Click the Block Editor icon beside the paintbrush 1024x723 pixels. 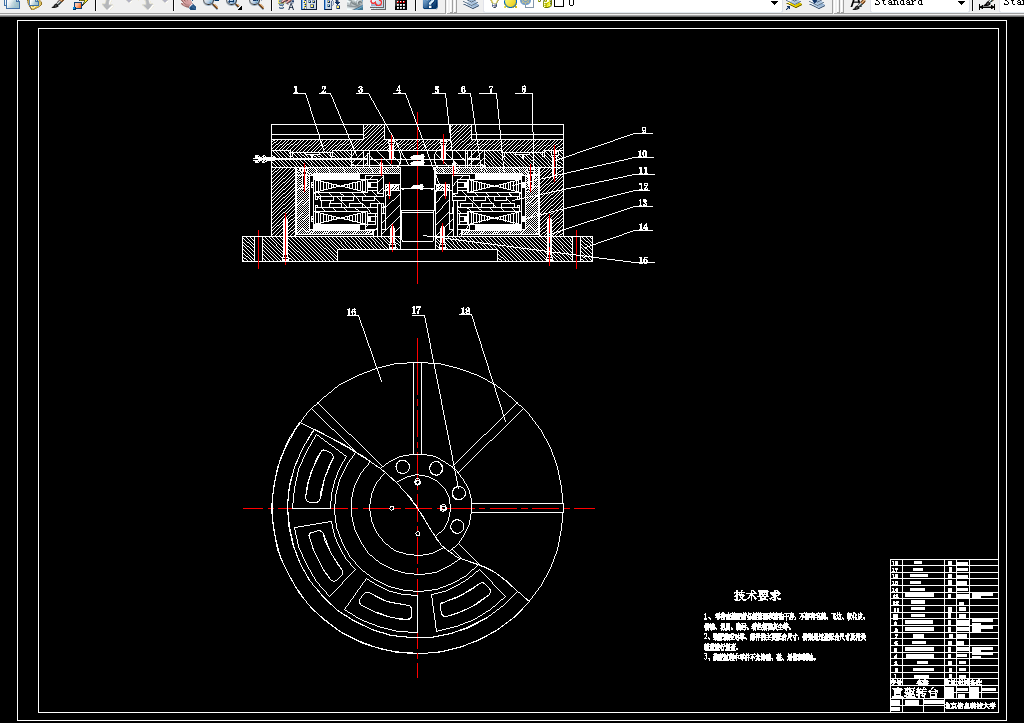point(80,4)
